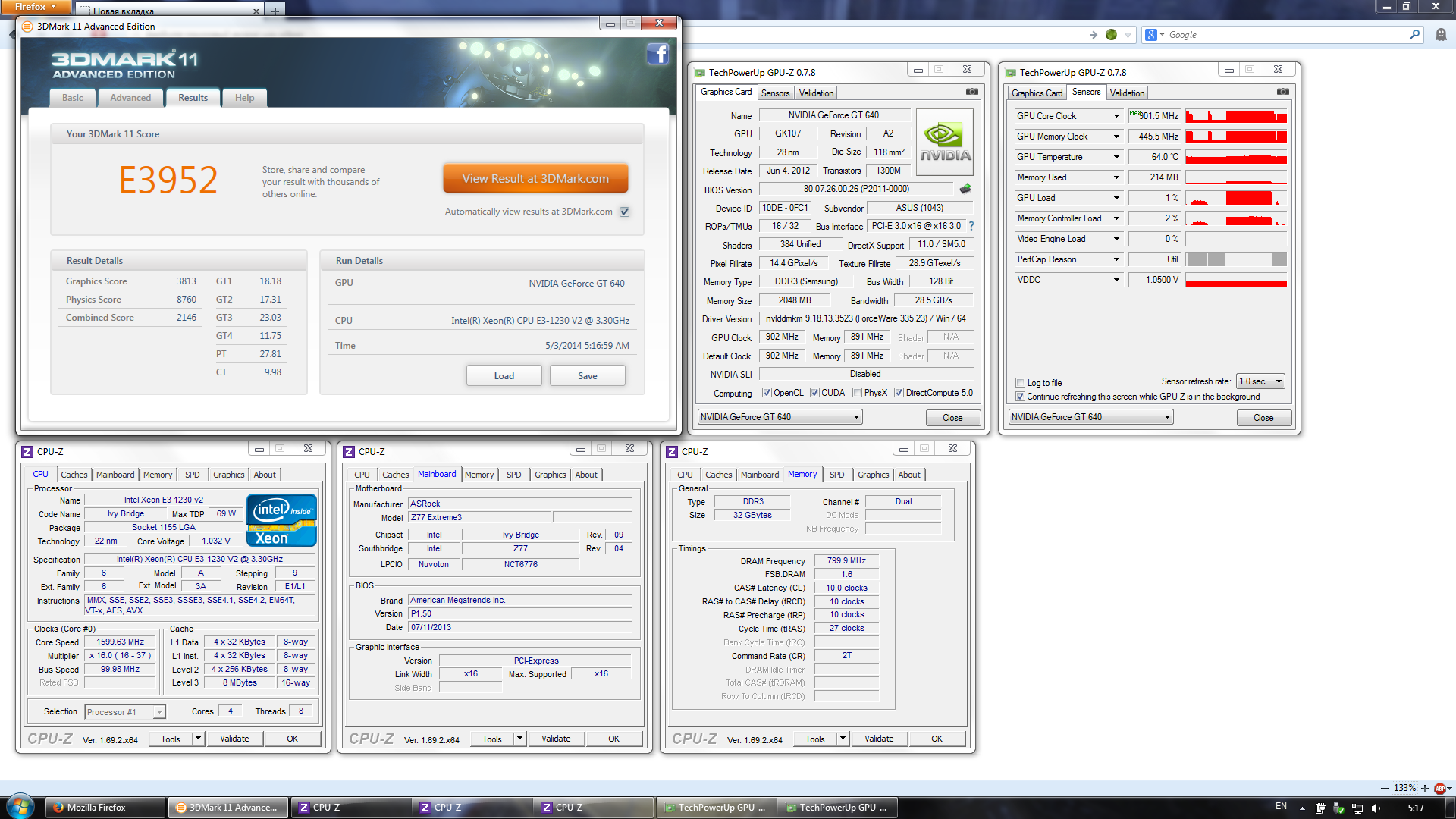This screenshot has height=819, width=1456.
Task: Click the Intel Xeon logo in CPU-Z
Action: [281, 520]
